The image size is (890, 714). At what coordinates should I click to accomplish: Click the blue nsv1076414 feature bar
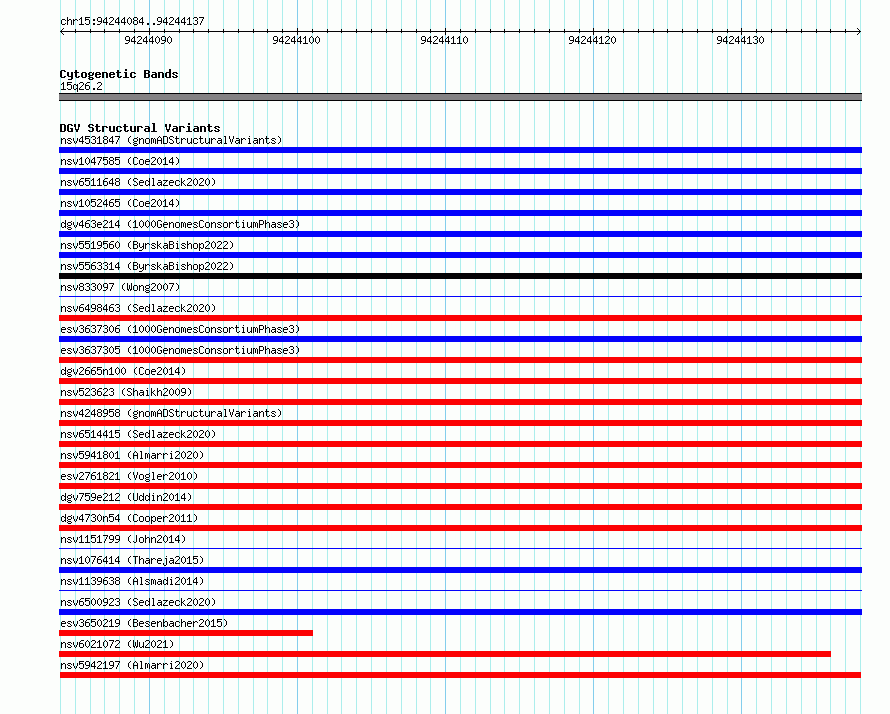tap(460, 570)
